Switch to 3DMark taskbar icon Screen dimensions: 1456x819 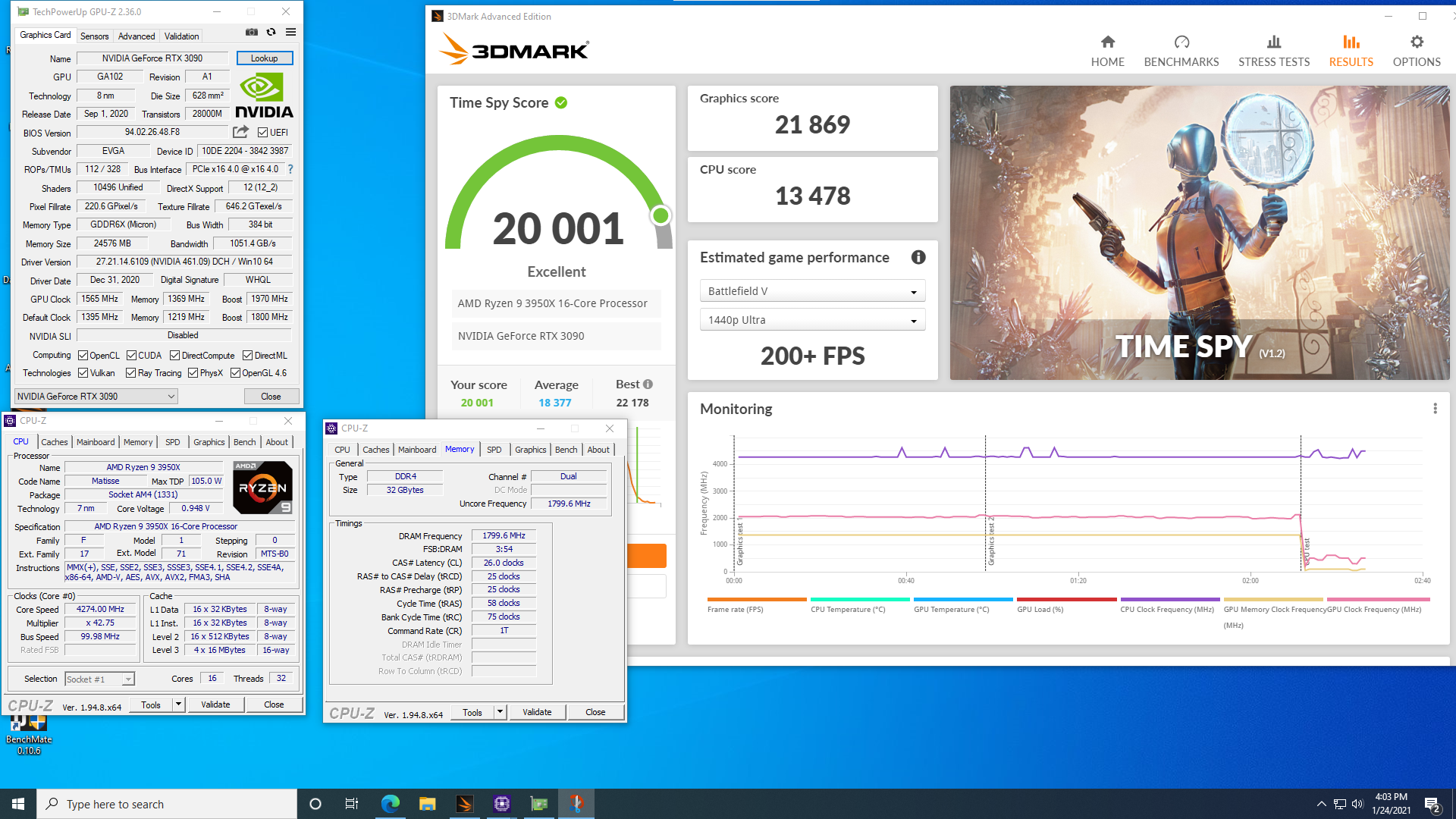[464, 804]
